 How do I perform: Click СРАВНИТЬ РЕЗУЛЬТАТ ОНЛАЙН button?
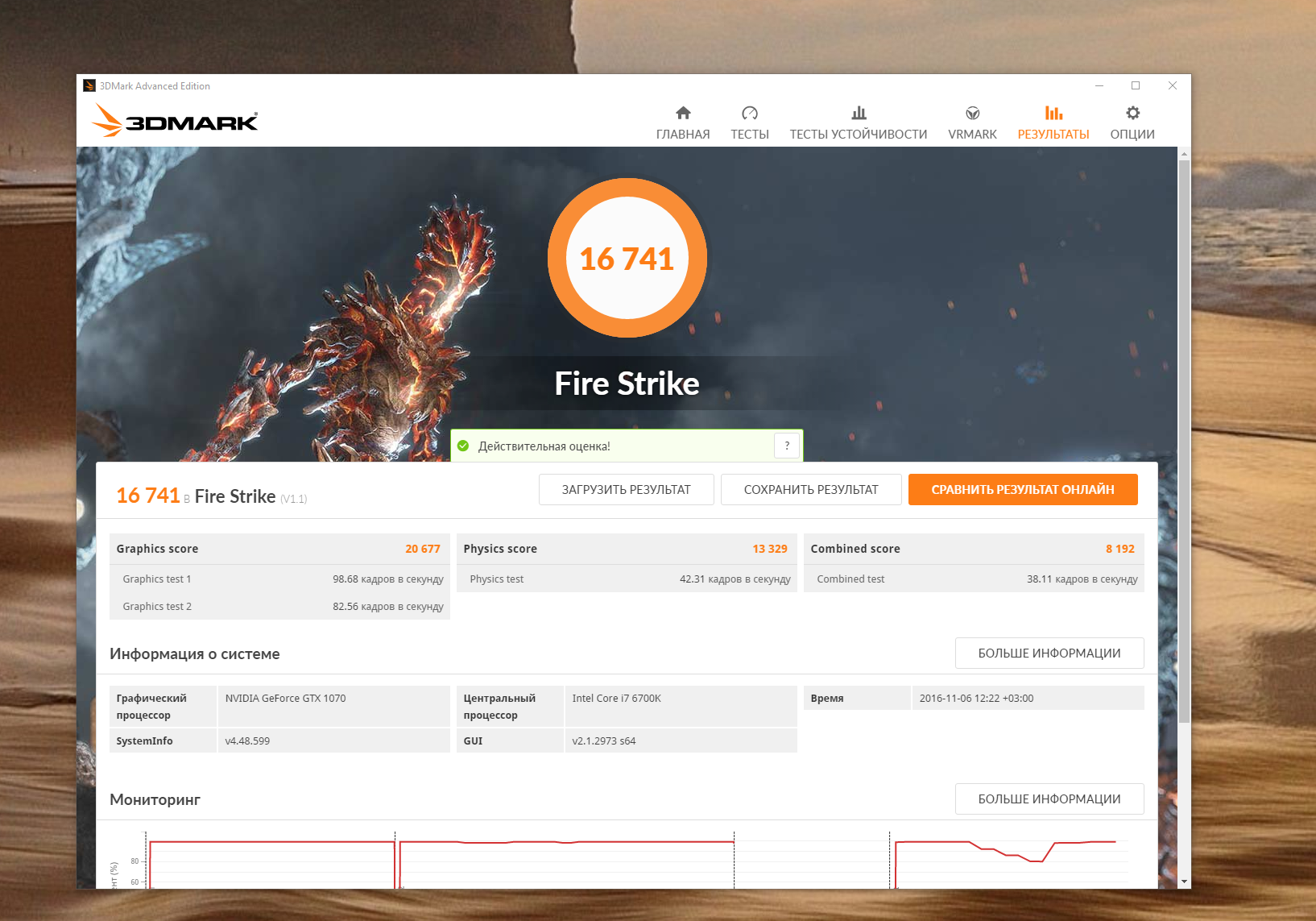tap(1023, 489)
